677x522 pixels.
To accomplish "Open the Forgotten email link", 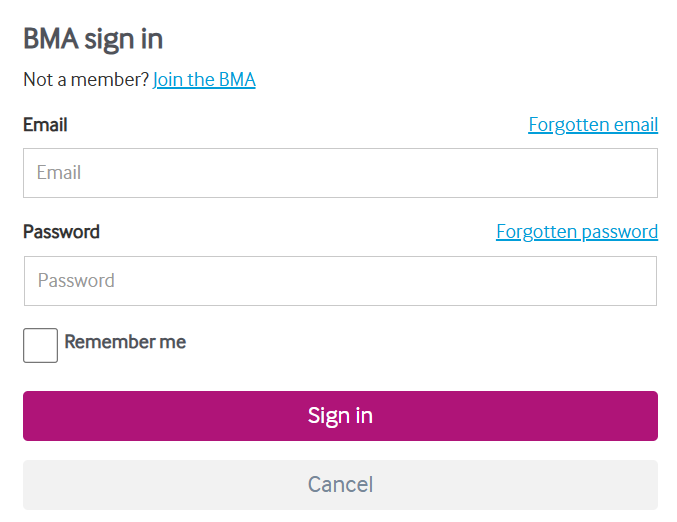I will 592,125.
